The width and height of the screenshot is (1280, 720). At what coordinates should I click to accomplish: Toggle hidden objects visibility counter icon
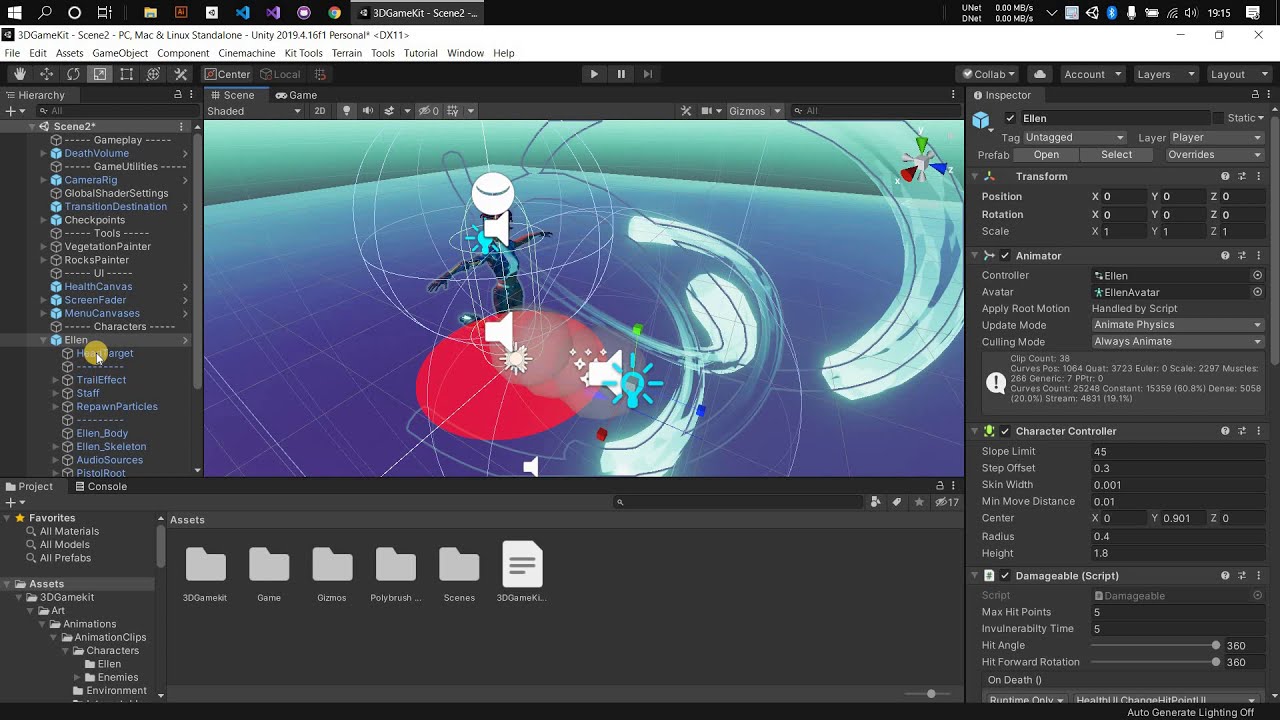tap(429, 111)
